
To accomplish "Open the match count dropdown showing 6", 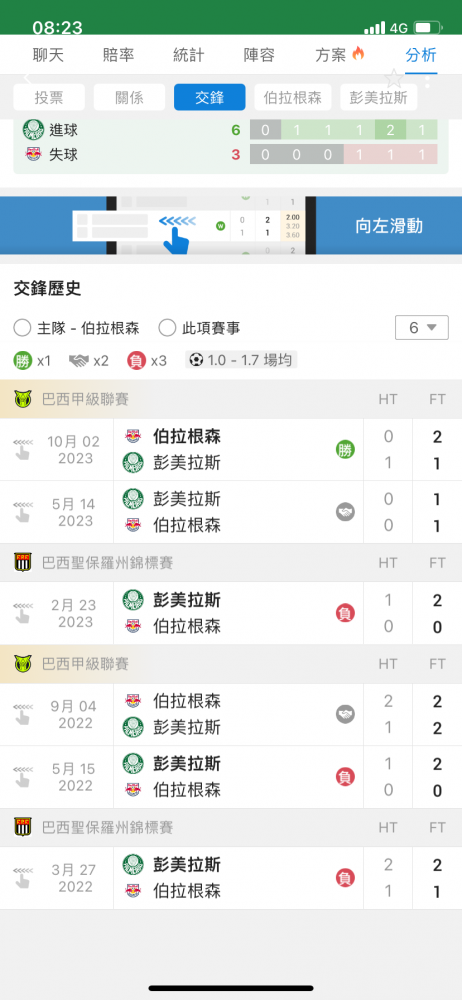I will [422, 328].
